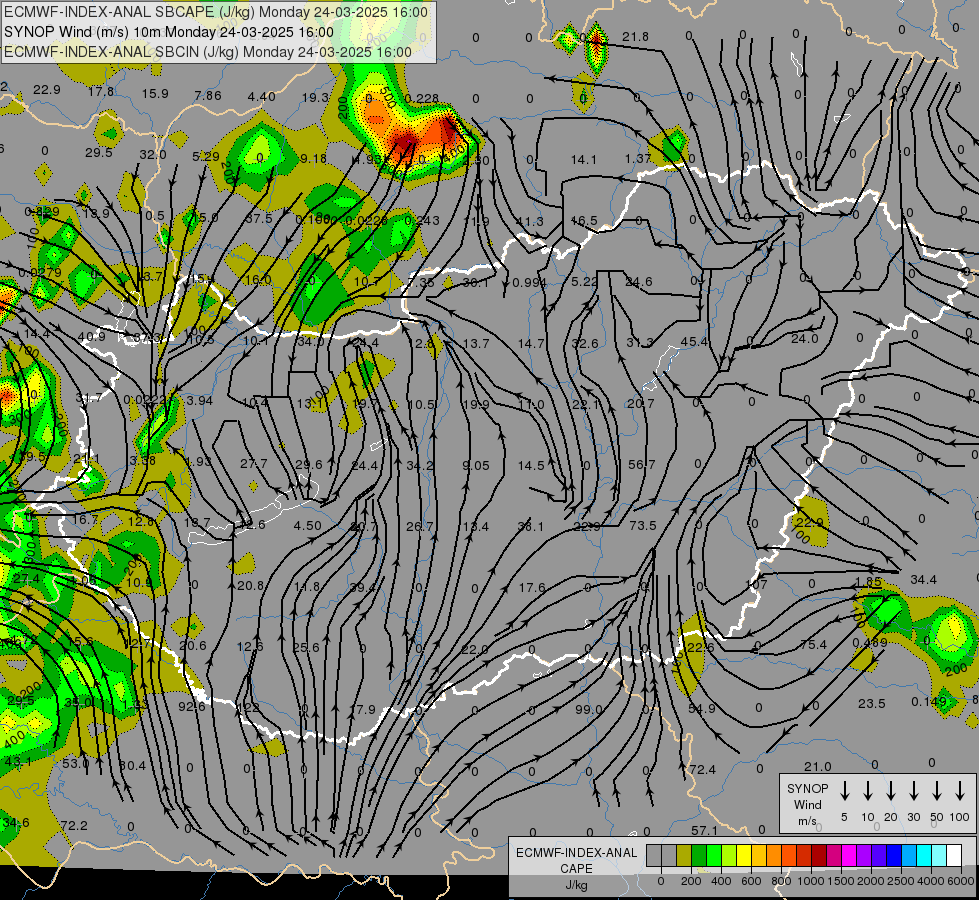Click the map value '24.0'
The image size is (979, 900).
pos(804,339)
